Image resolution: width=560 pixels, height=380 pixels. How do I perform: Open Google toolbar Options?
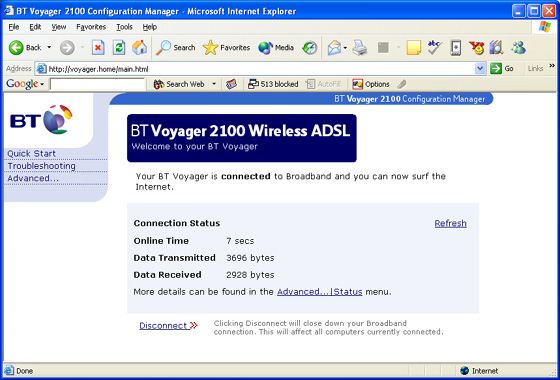coord(371,84)
